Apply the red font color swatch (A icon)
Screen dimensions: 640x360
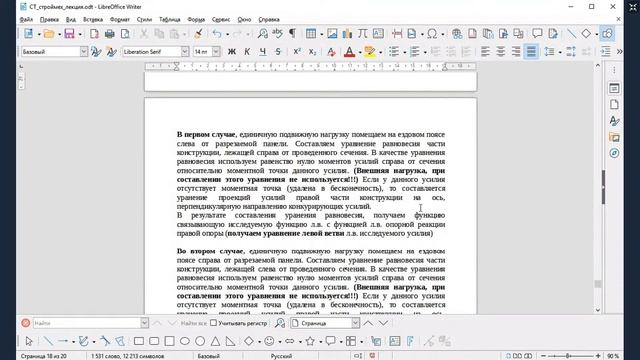[349, 52]
